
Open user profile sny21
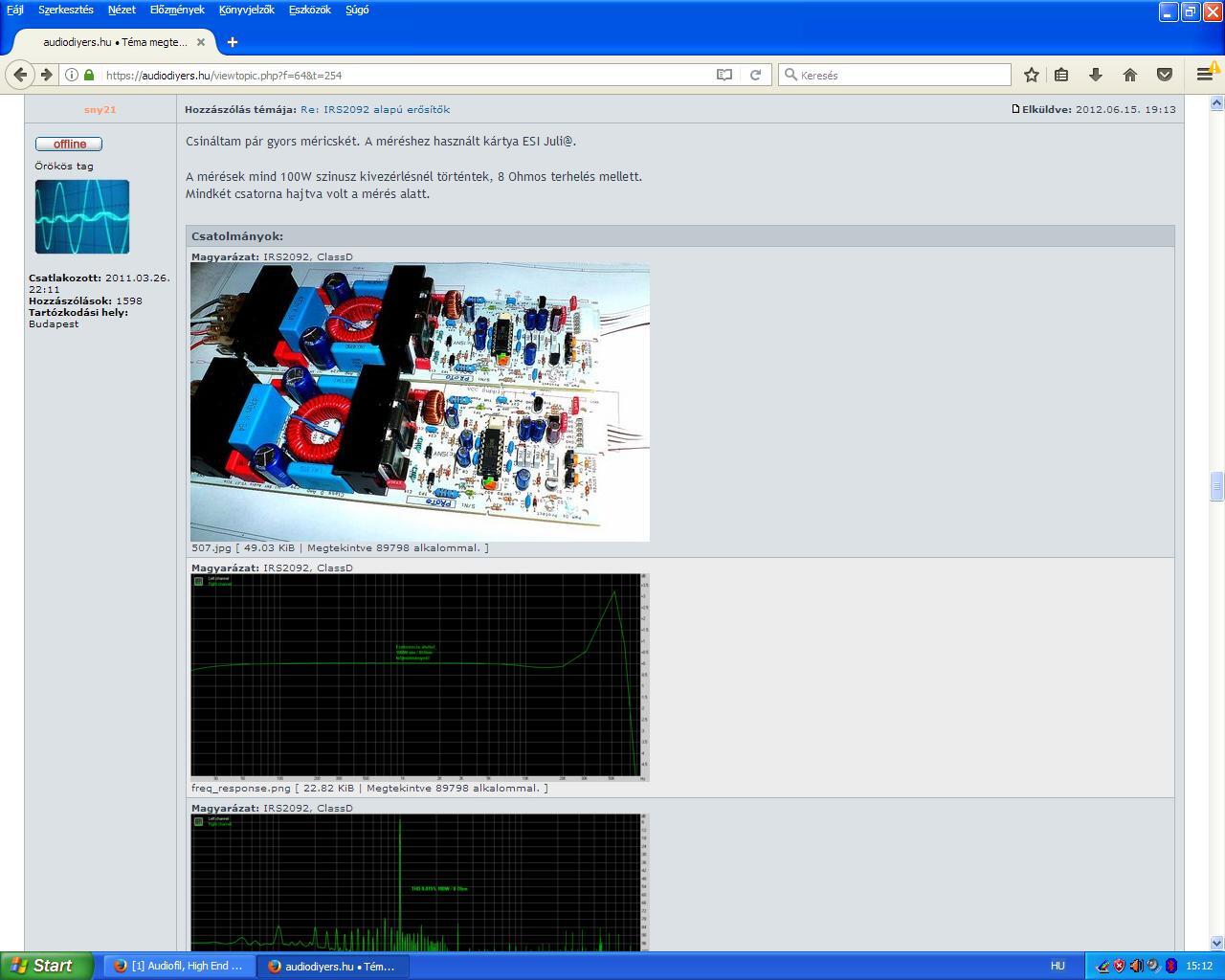pyautogui.click(x=100, y=109)
